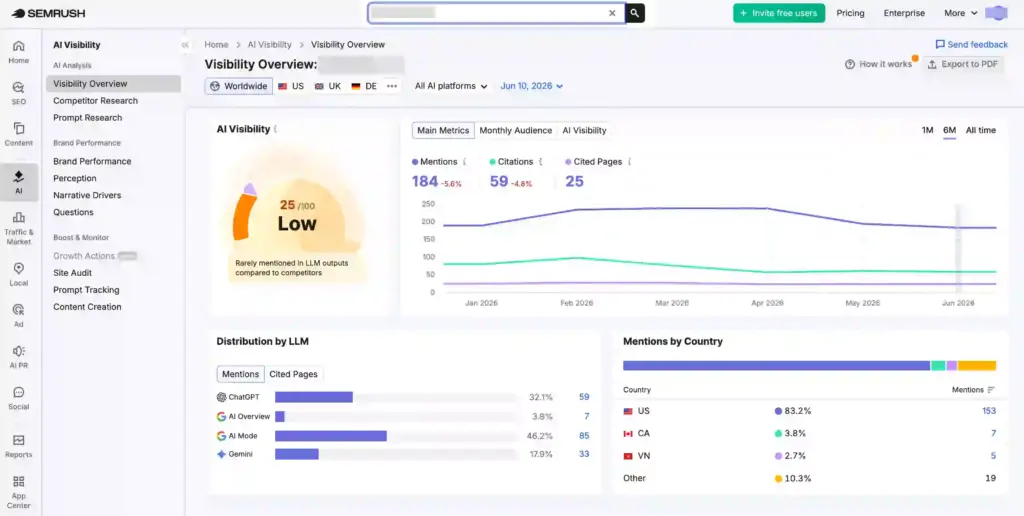Screen dimensions: 1024x516
Task: Click Export to PDF button
Action: (x=963, y=64)
